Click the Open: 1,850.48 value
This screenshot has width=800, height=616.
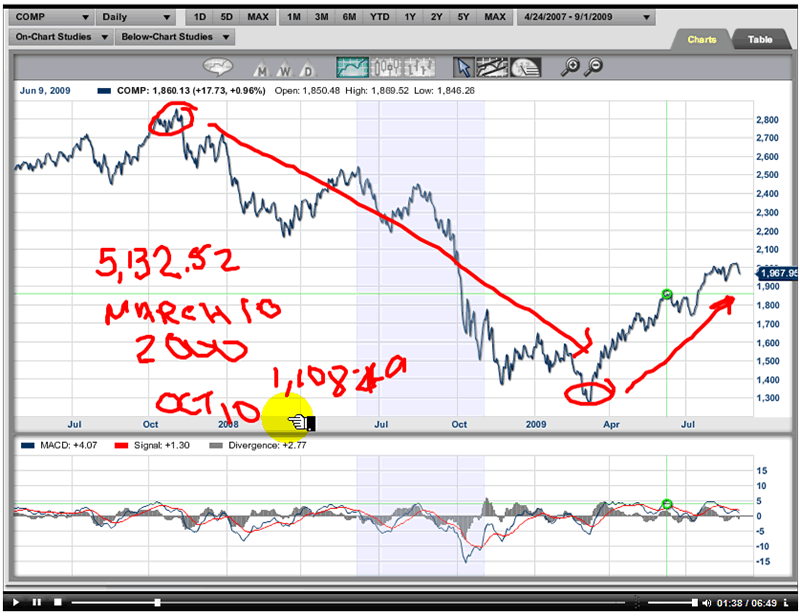coord(307,91)
